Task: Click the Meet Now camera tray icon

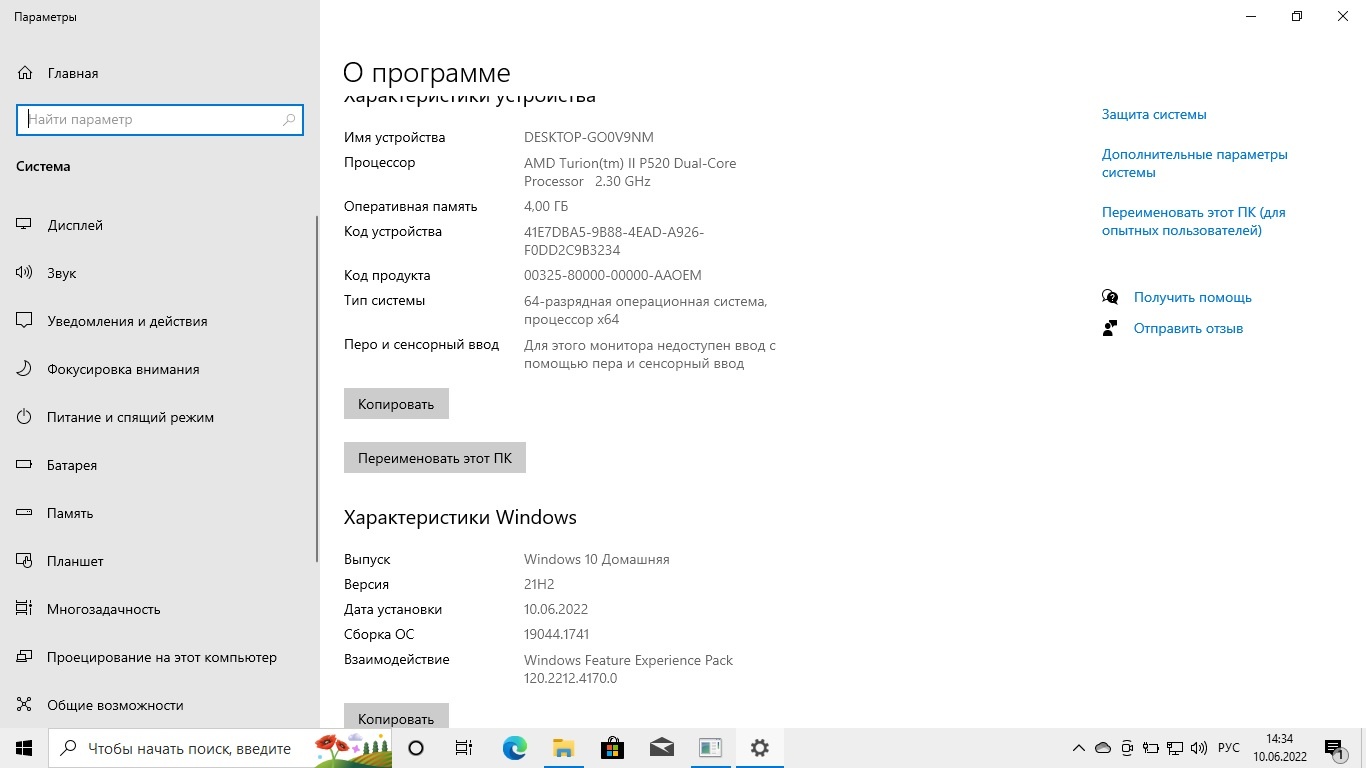Action: (x=1127, y=748)
